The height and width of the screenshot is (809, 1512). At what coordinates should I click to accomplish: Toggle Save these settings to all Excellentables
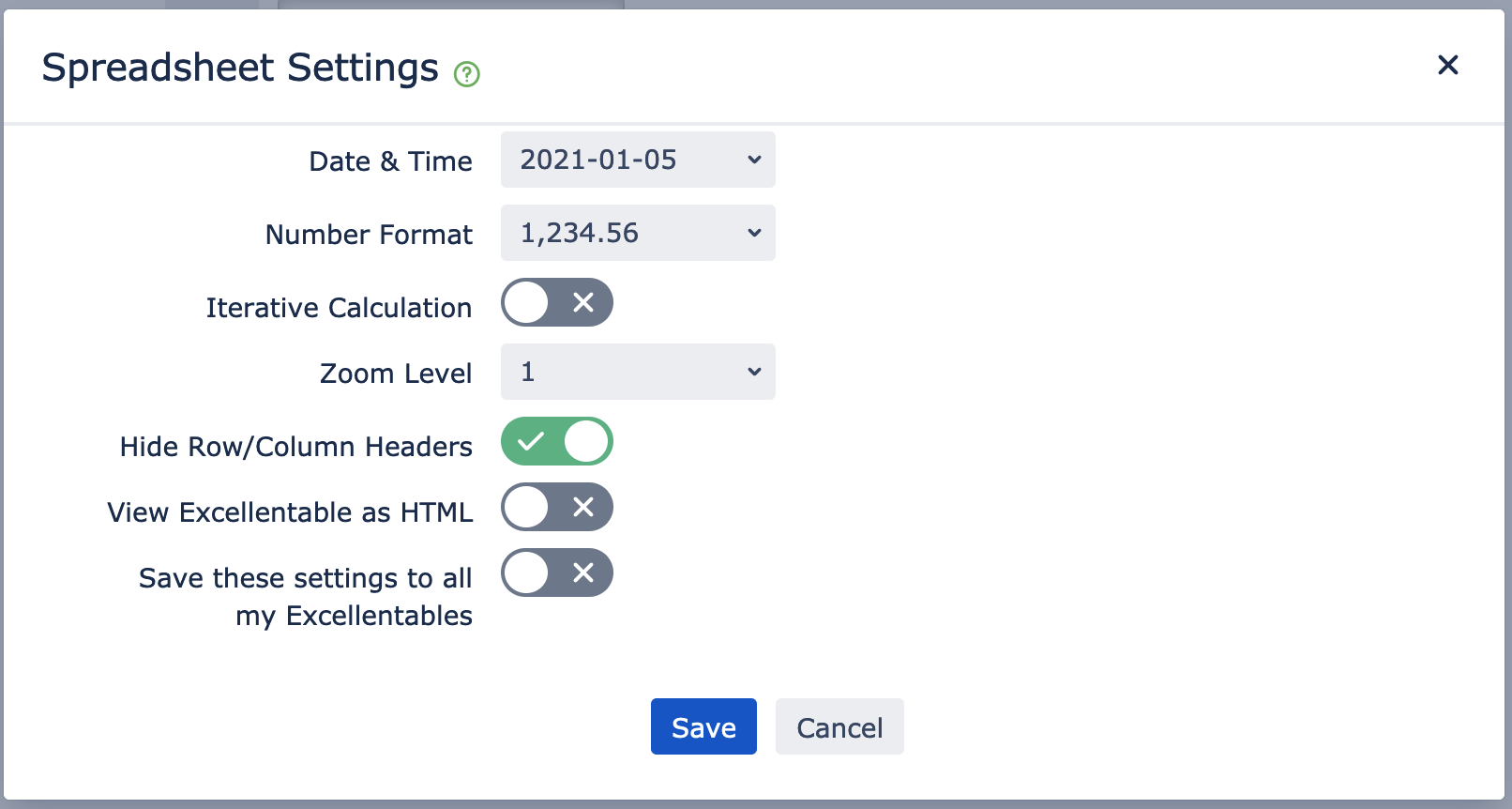[557, 572]
